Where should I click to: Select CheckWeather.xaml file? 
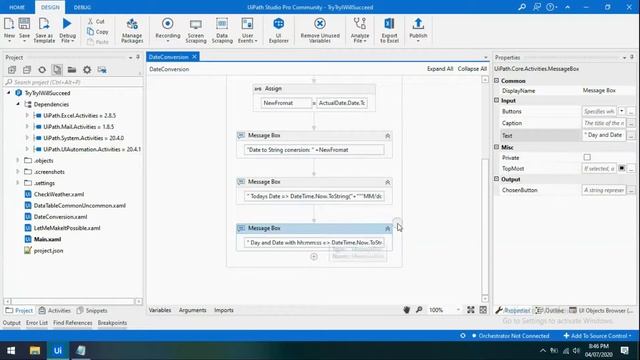pyautogui.click(x=59, y=194)
